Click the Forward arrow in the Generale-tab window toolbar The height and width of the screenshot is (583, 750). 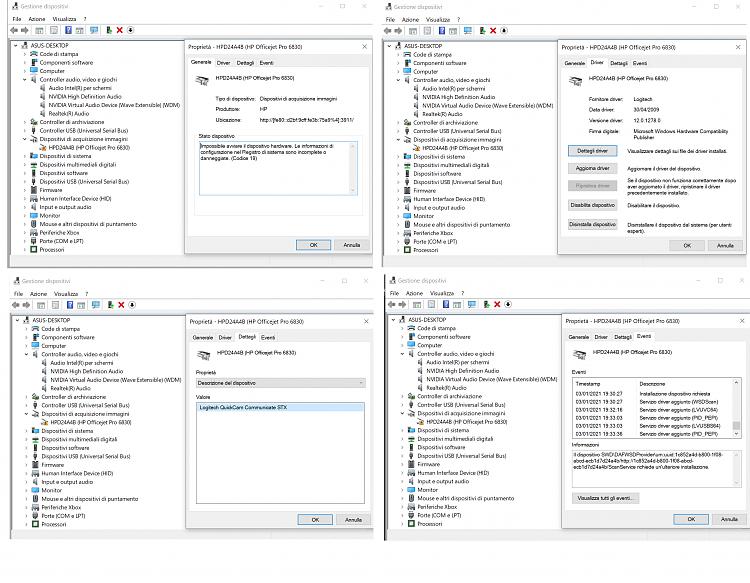24,30
